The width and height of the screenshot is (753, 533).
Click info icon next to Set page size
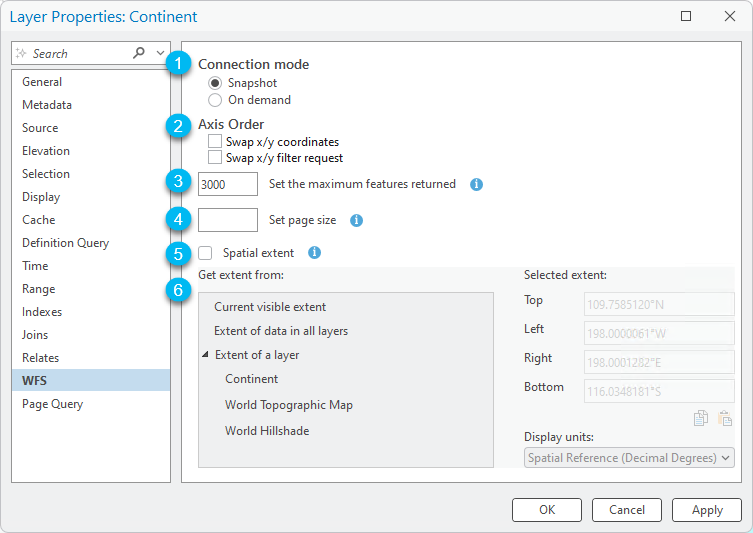pyautogui.click(x=356, y=220)
